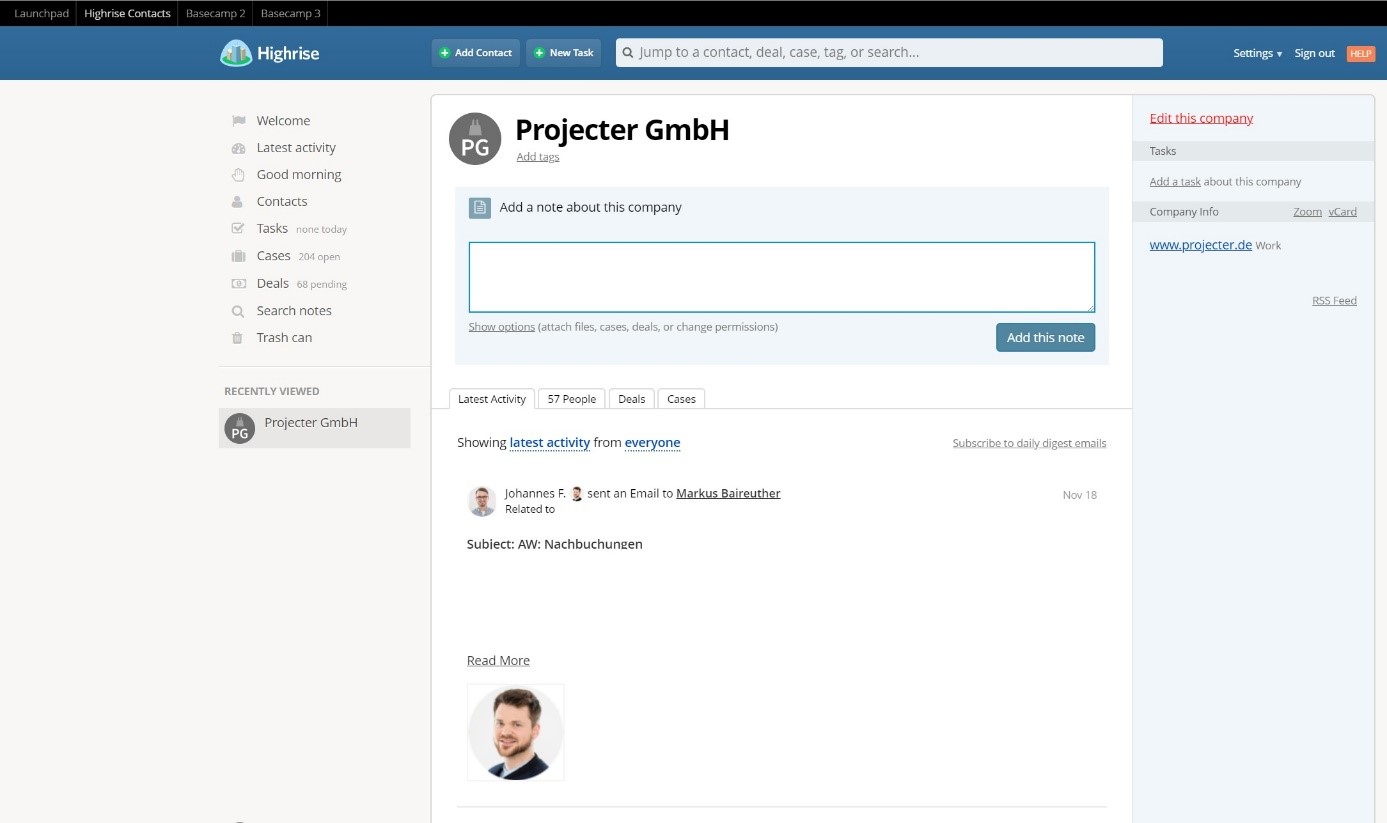Expand the email with Read More
This screenshot has height=823, width=1387.
498,661
